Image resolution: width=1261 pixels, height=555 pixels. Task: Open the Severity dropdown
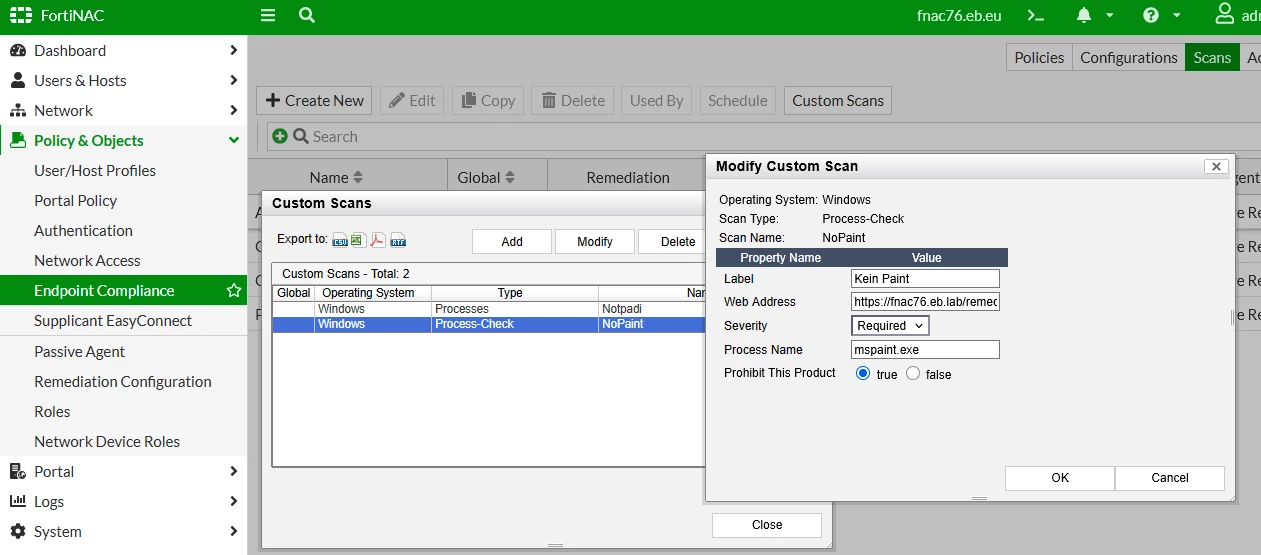(890, 326)
